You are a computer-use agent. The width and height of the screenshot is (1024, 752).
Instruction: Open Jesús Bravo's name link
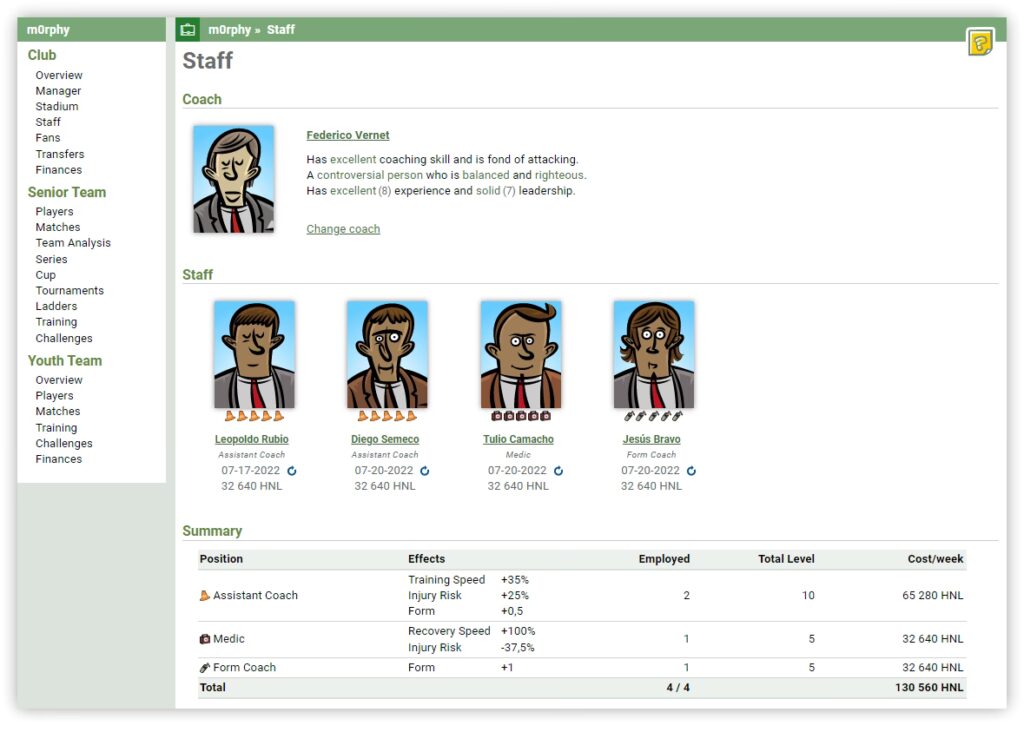click(651, 439)
